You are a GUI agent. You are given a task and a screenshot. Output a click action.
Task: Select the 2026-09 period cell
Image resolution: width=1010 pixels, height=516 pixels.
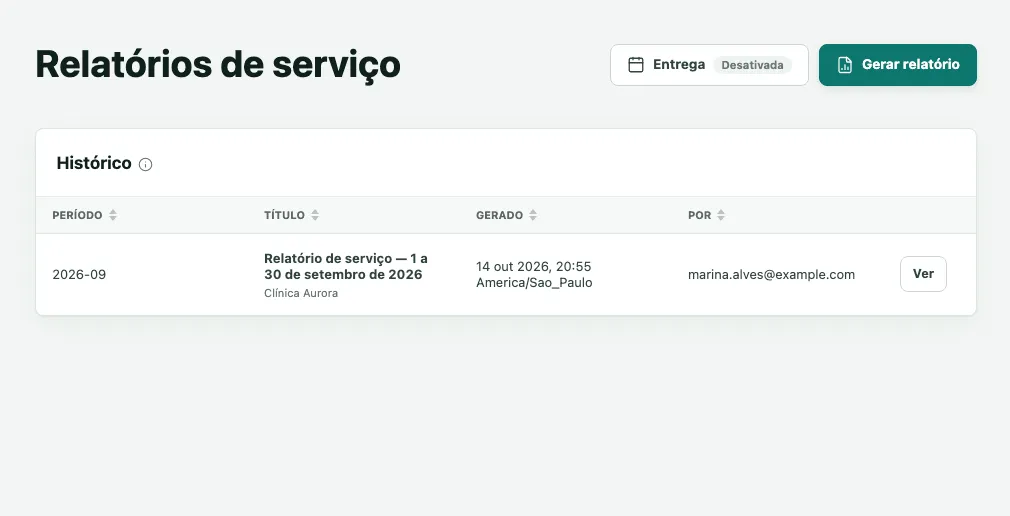pos(79,274)
